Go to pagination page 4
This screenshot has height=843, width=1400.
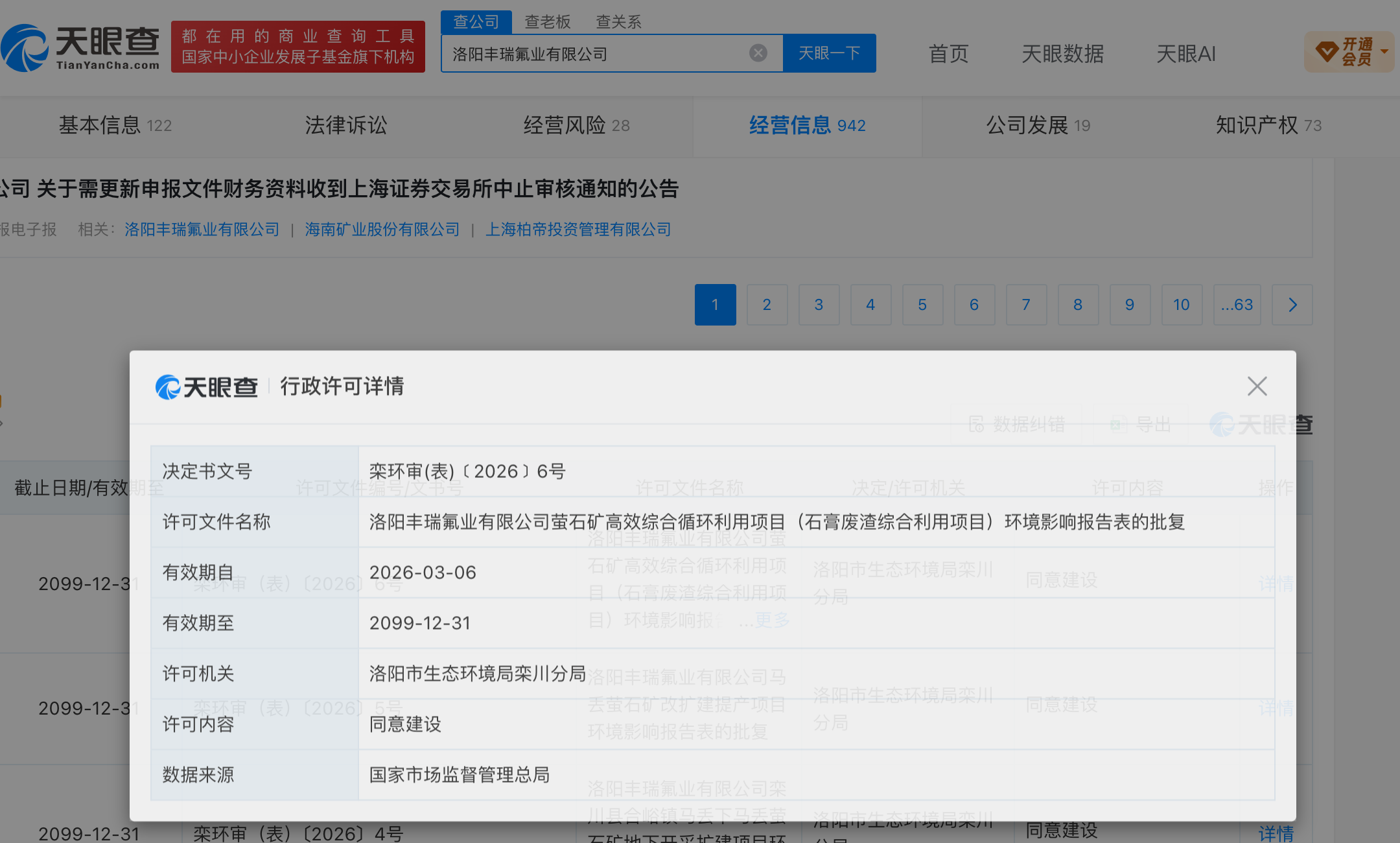[x=870, y=305]
